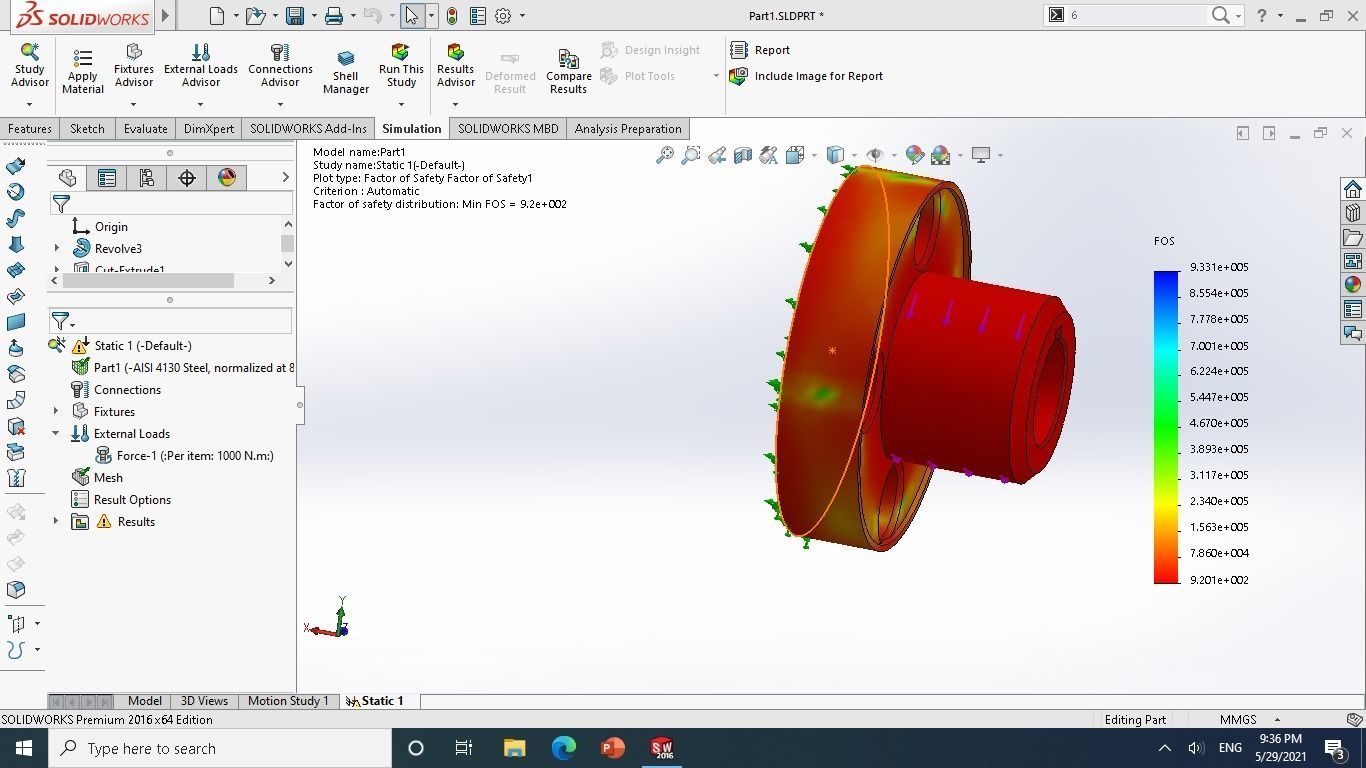Open the Results Advisor
1366x768 pixels.
coord(455,66)
